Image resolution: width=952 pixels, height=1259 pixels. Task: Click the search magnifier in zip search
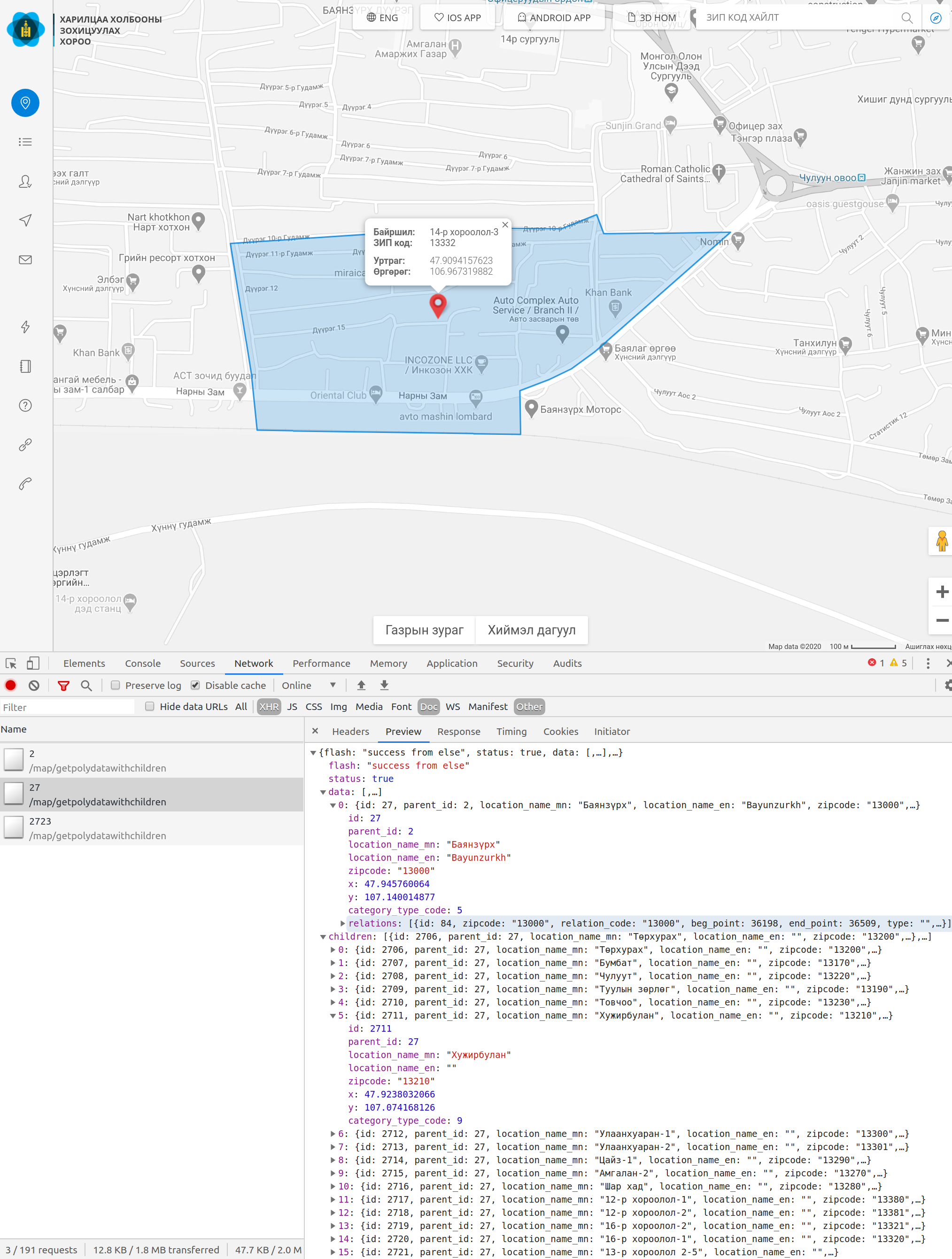tap(907, 18)
